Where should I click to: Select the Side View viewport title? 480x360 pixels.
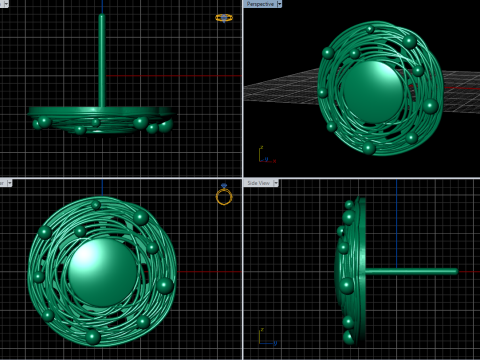pyautogui.click(x=258, y=183)
